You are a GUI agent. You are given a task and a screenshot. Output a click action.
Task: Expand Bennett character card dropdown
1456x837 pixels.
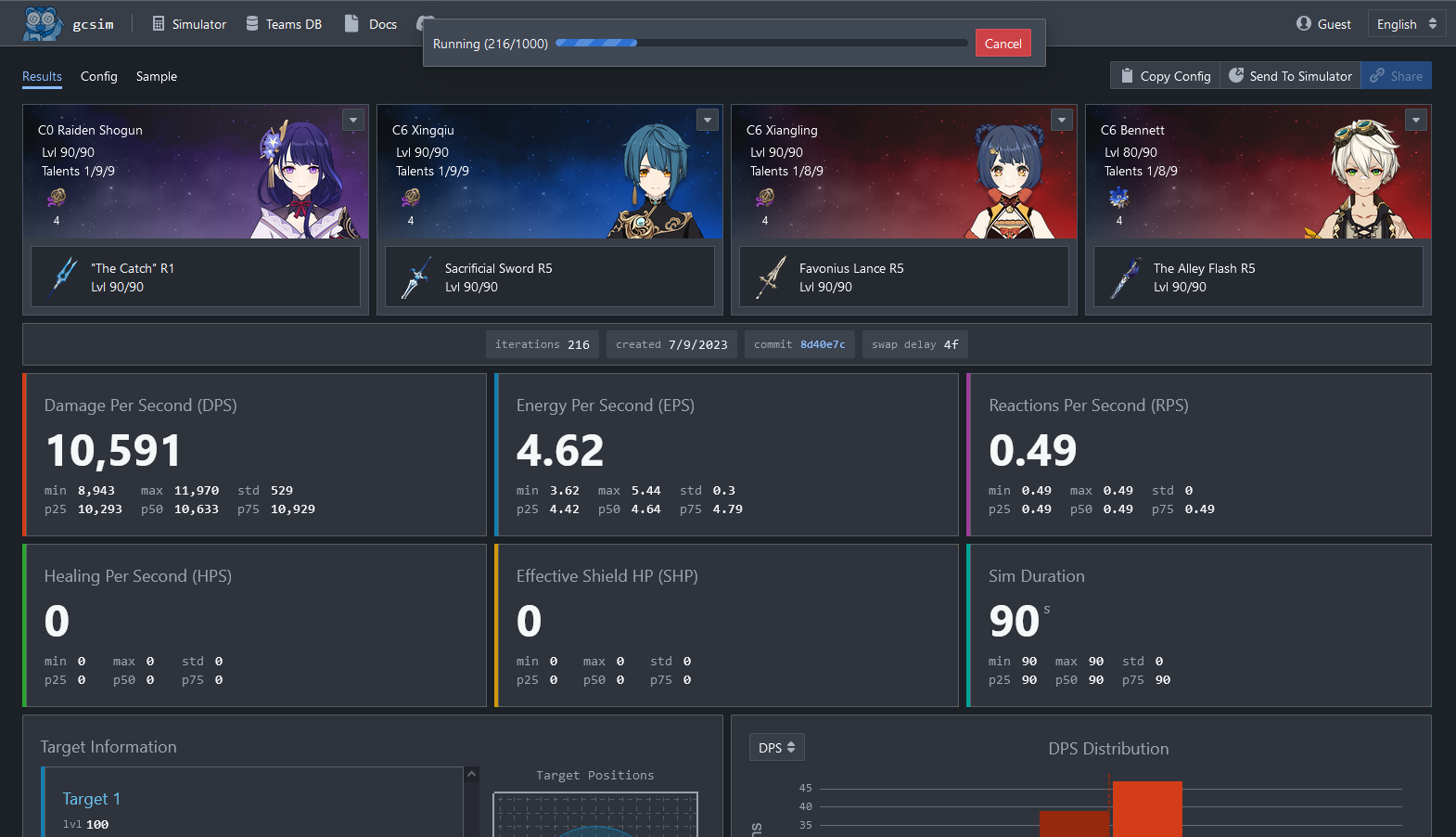pos(1416,120)
